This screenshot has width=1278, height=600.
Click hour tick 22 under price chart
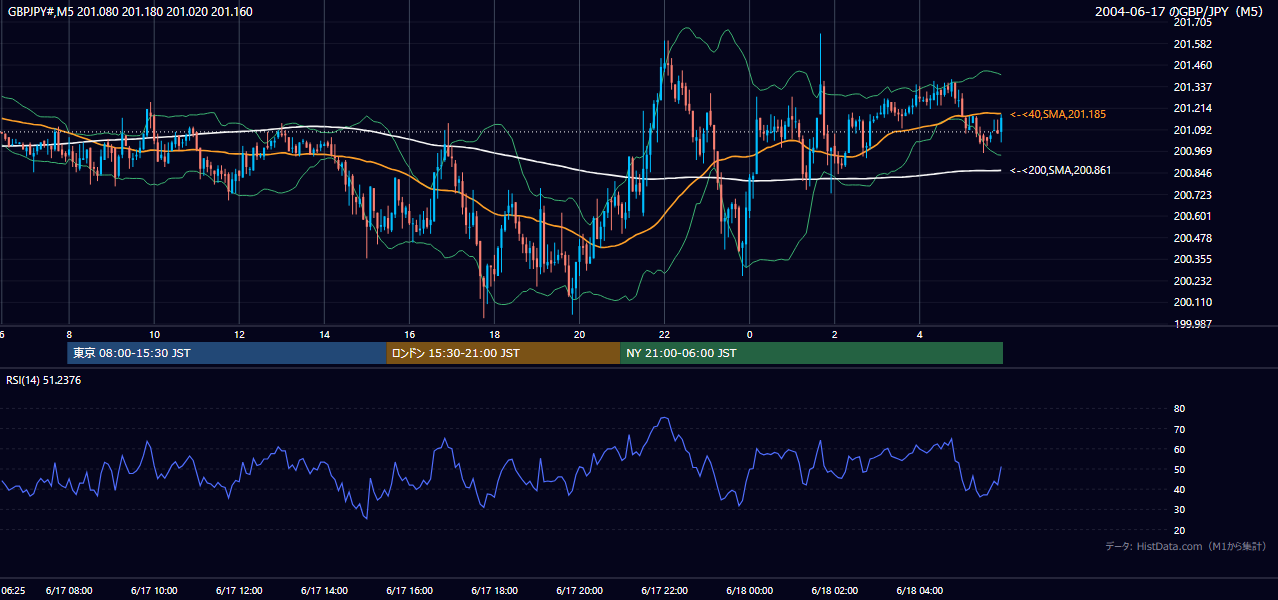click(664, 334)
